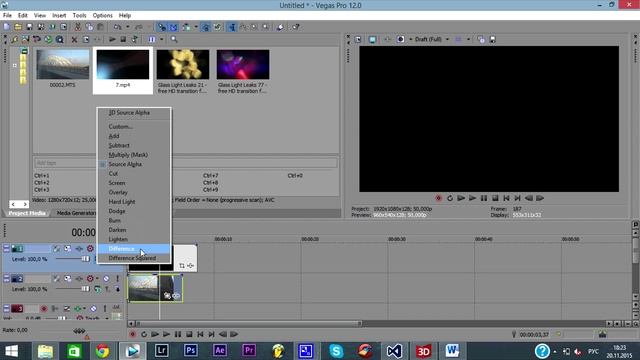Toggle Preview on External Monitor icon
Image resolution: width=640 pixels, height=360 pixels.
[x=372, y=40]
